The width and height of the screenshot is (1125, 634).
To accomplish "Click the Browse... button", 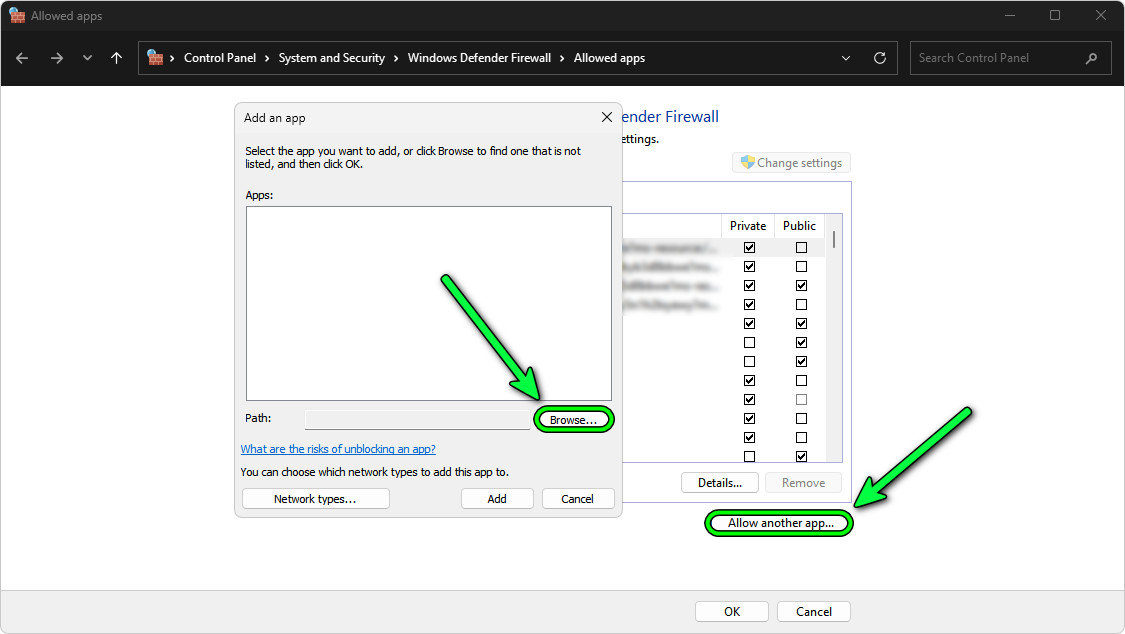I will point(574,420).
